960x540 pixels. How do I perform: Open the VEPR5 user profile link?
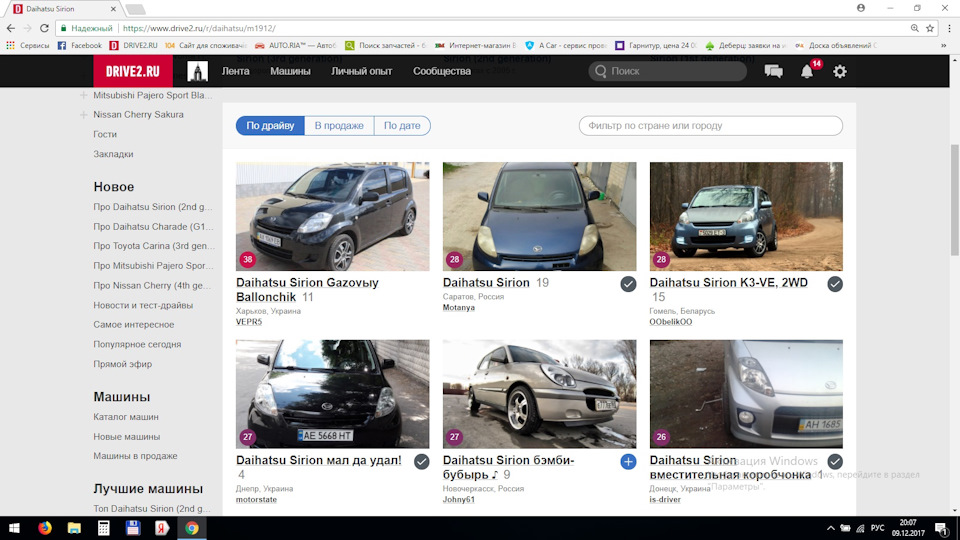click(x=249, y=322)
